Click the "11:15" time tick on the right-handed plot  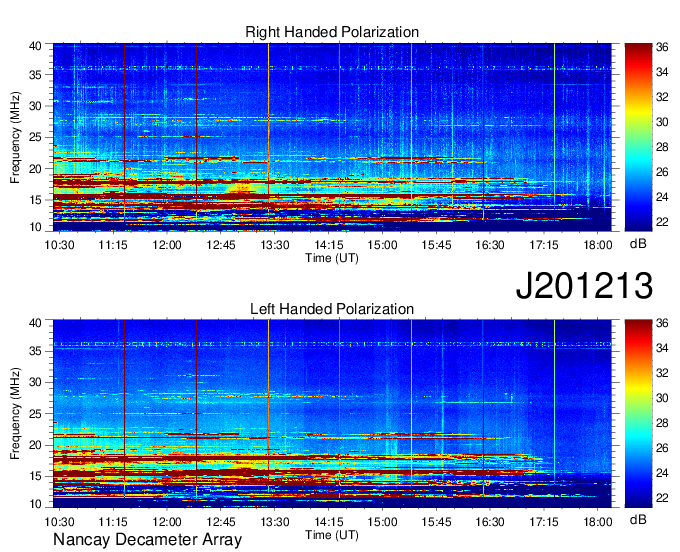(x=113, y=245)
